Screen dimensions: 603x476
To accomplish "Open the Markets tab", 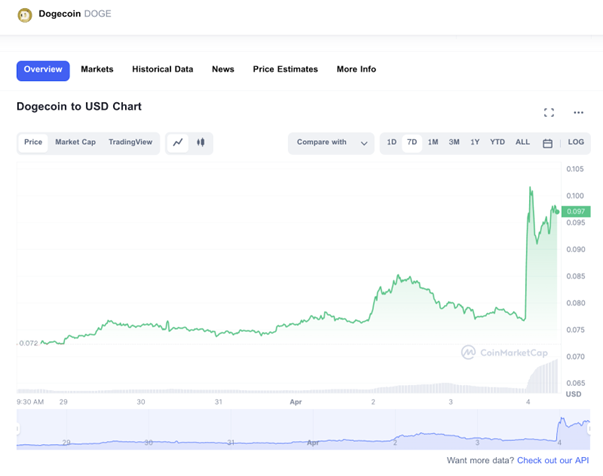I will tap(97, 69).
